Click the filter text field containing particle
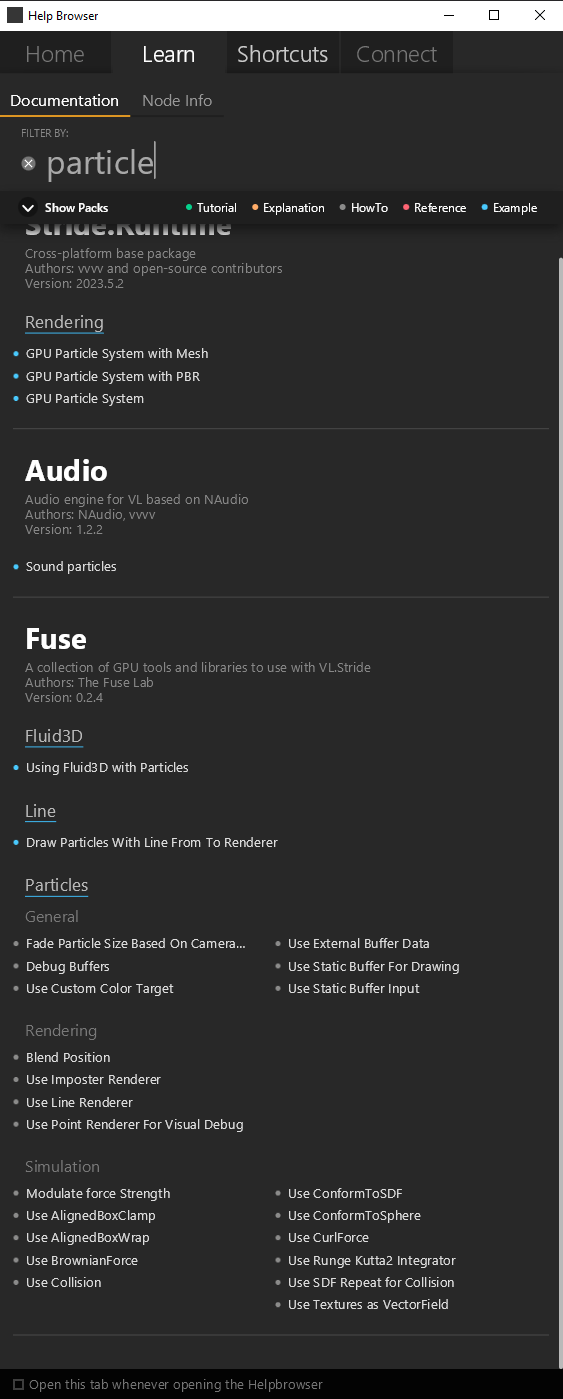Image resolution: width=563 pixels, height=1399 pixels. [290, 163]
